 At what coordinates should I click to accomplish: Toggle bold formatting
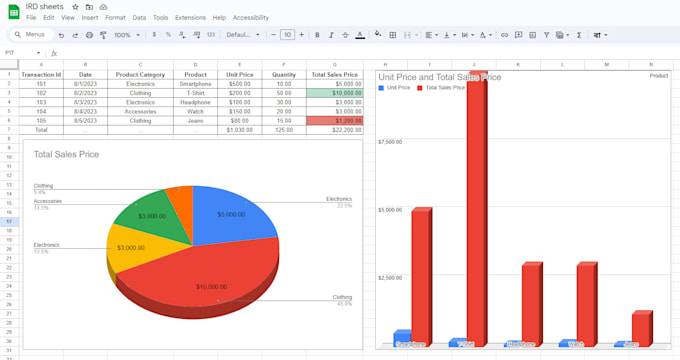pyautogui.click(x=317, y=35)
